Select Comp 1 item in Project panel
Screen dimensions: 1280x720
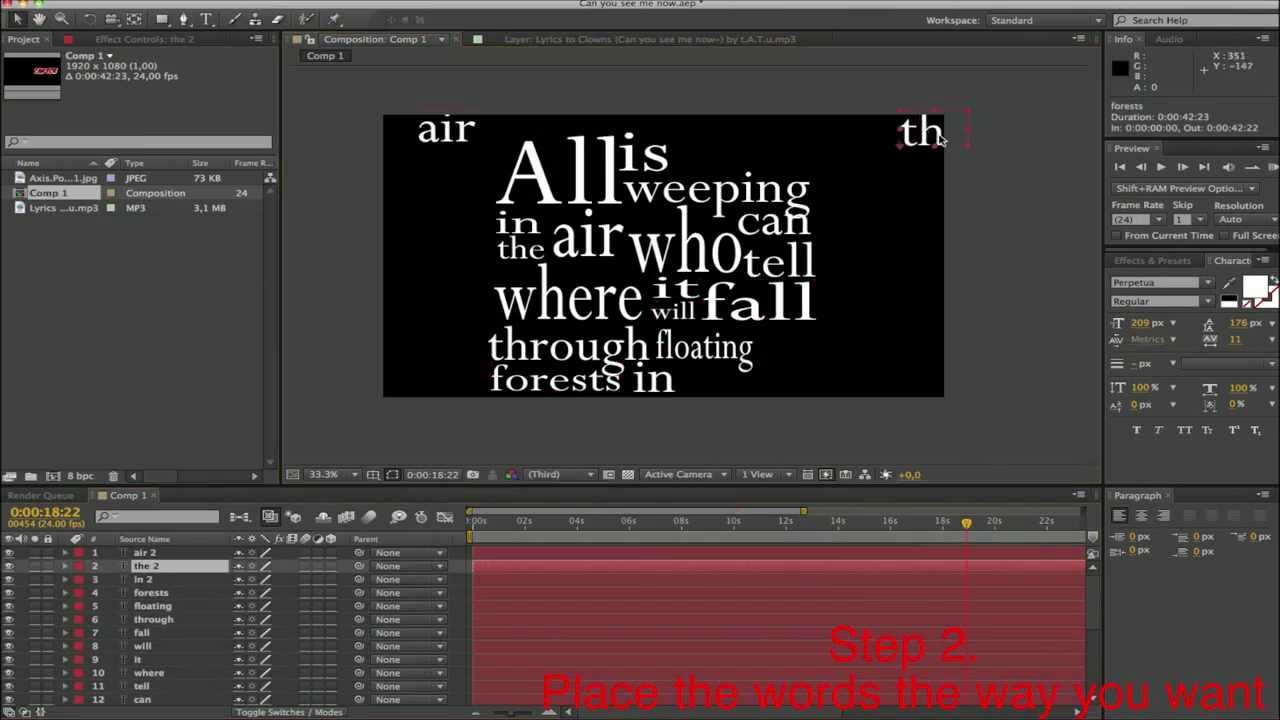pos(49,193)
